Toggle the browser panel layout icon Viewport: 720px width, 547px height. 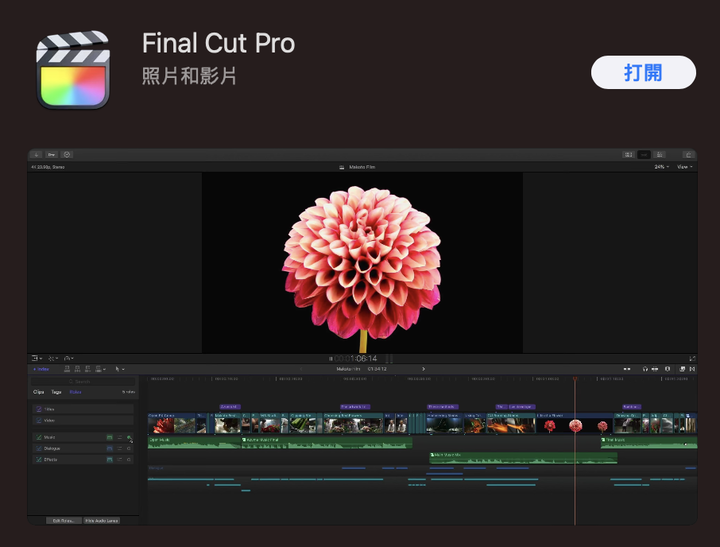[628, 155]
